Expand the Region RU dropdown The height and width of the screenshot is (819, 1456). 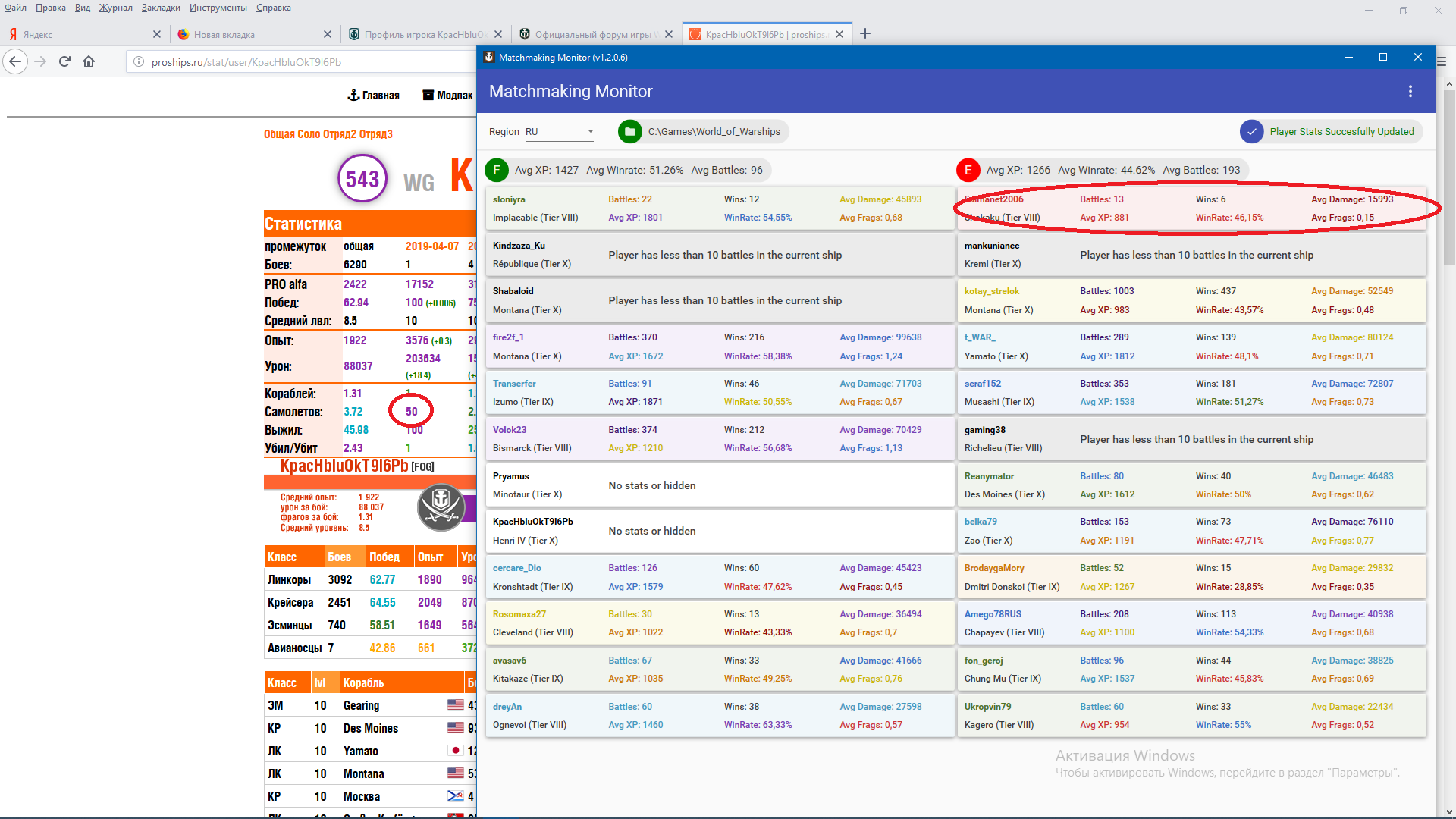[x=560, y=132]
